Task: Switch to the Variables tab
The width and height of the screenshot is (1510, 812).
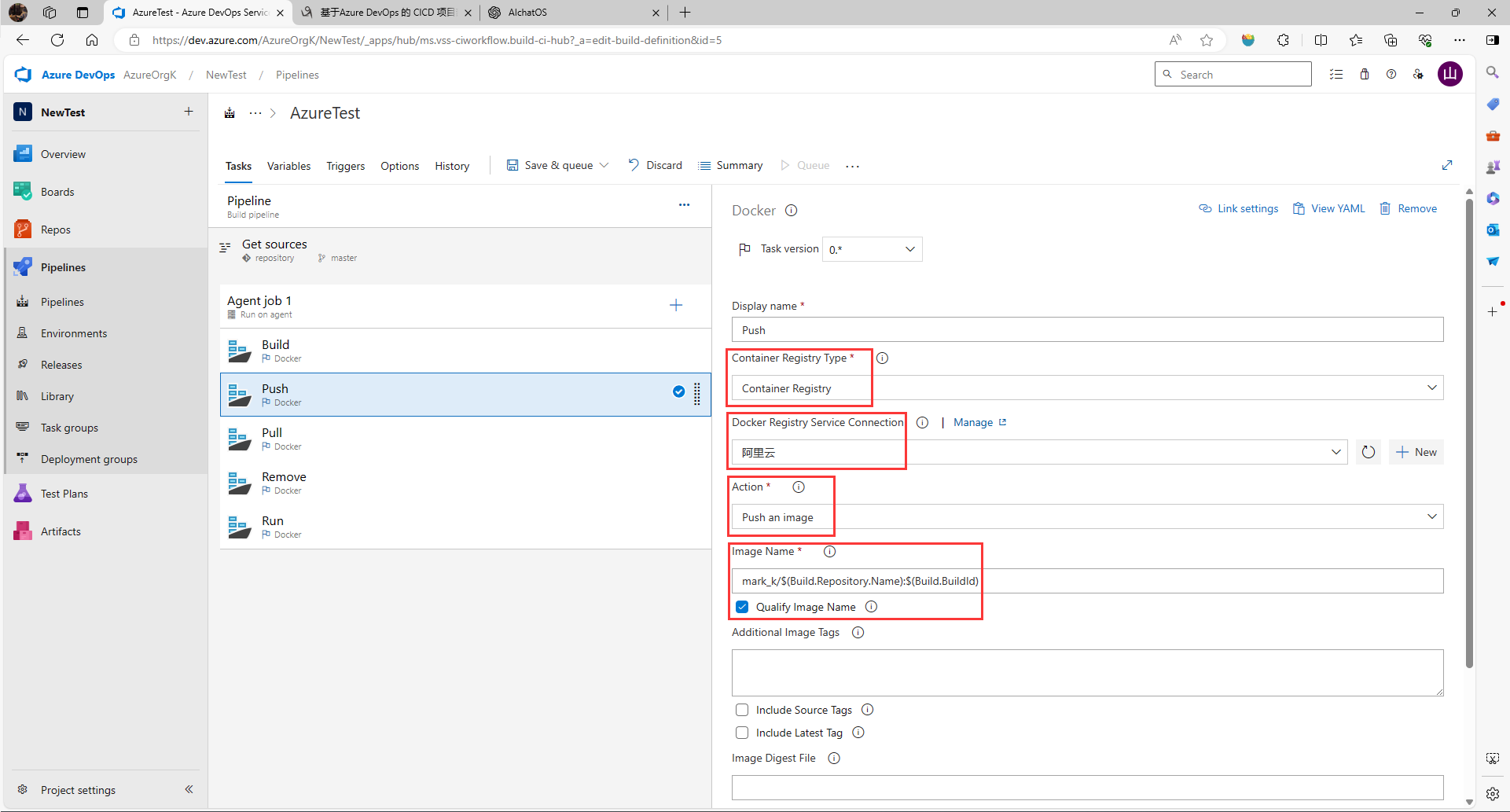Action: click(x=288, y=166)
